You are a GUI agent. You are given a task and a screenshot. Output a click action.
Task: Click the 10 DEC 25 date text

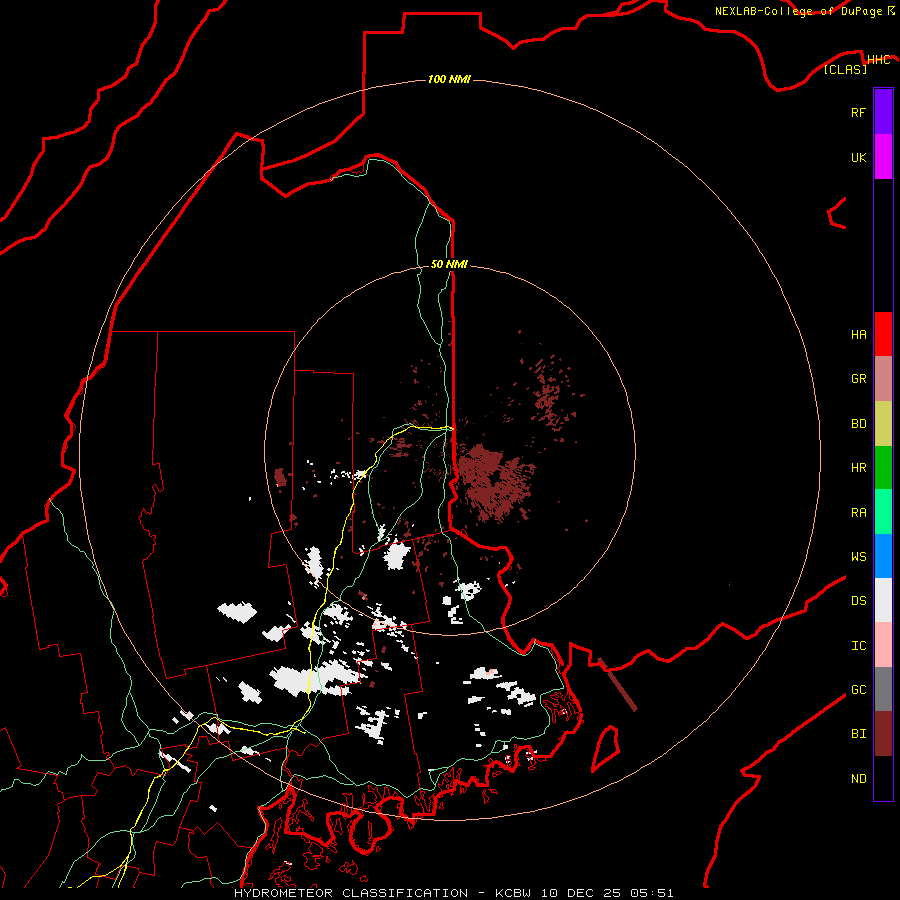pyautogui.click(x=580, y=893)
